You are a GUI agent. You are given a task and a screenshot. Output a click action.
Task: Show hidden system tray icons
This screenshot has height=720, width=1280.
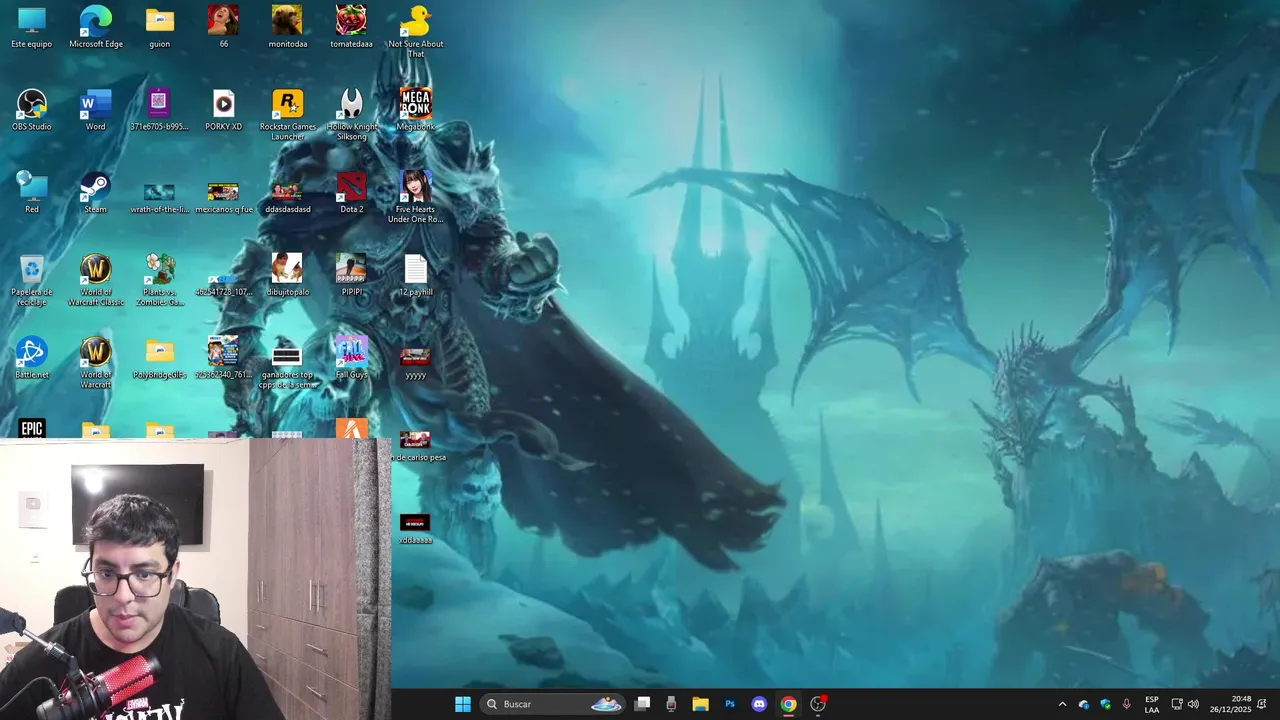coord(1062,704)
